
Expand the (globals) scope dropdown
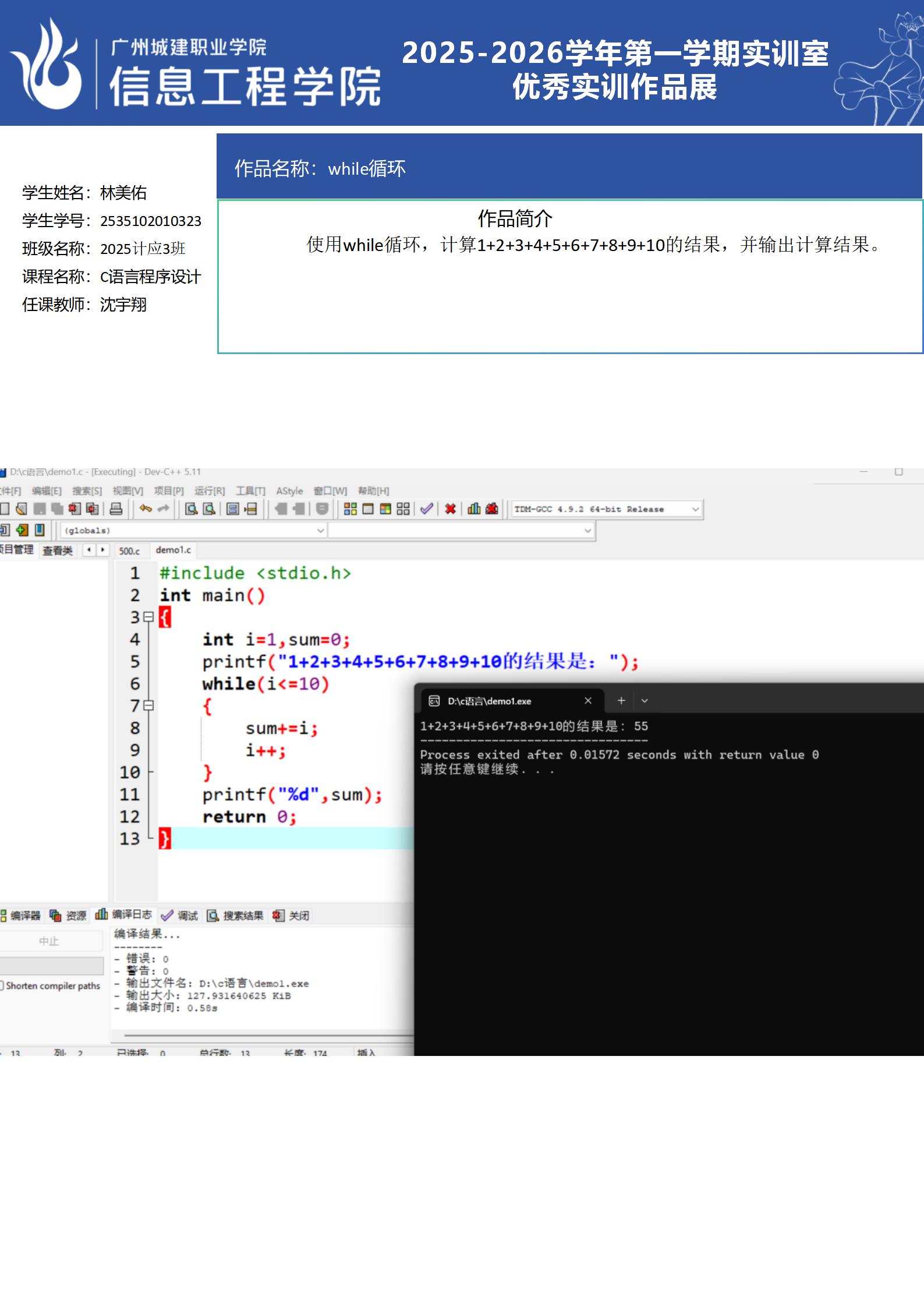pyautogui.click(x=320, y=531)
